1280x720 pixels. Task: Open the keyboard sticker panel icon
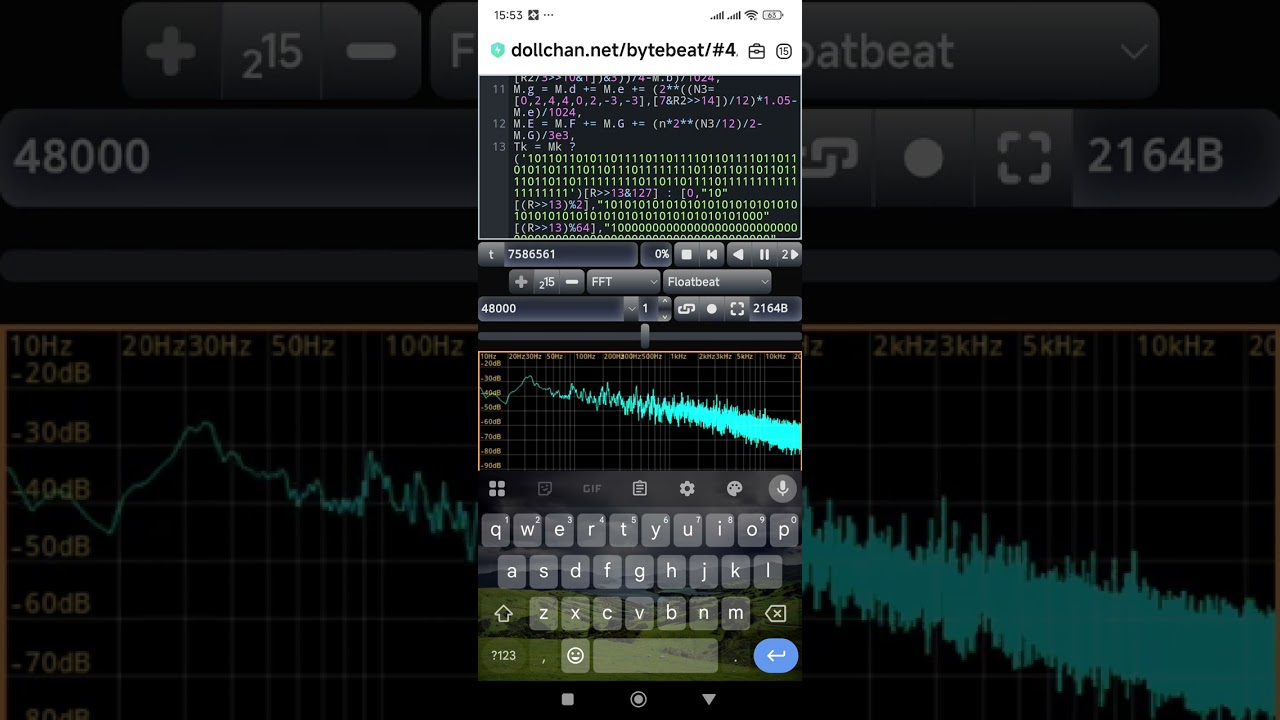click(545, 489)
